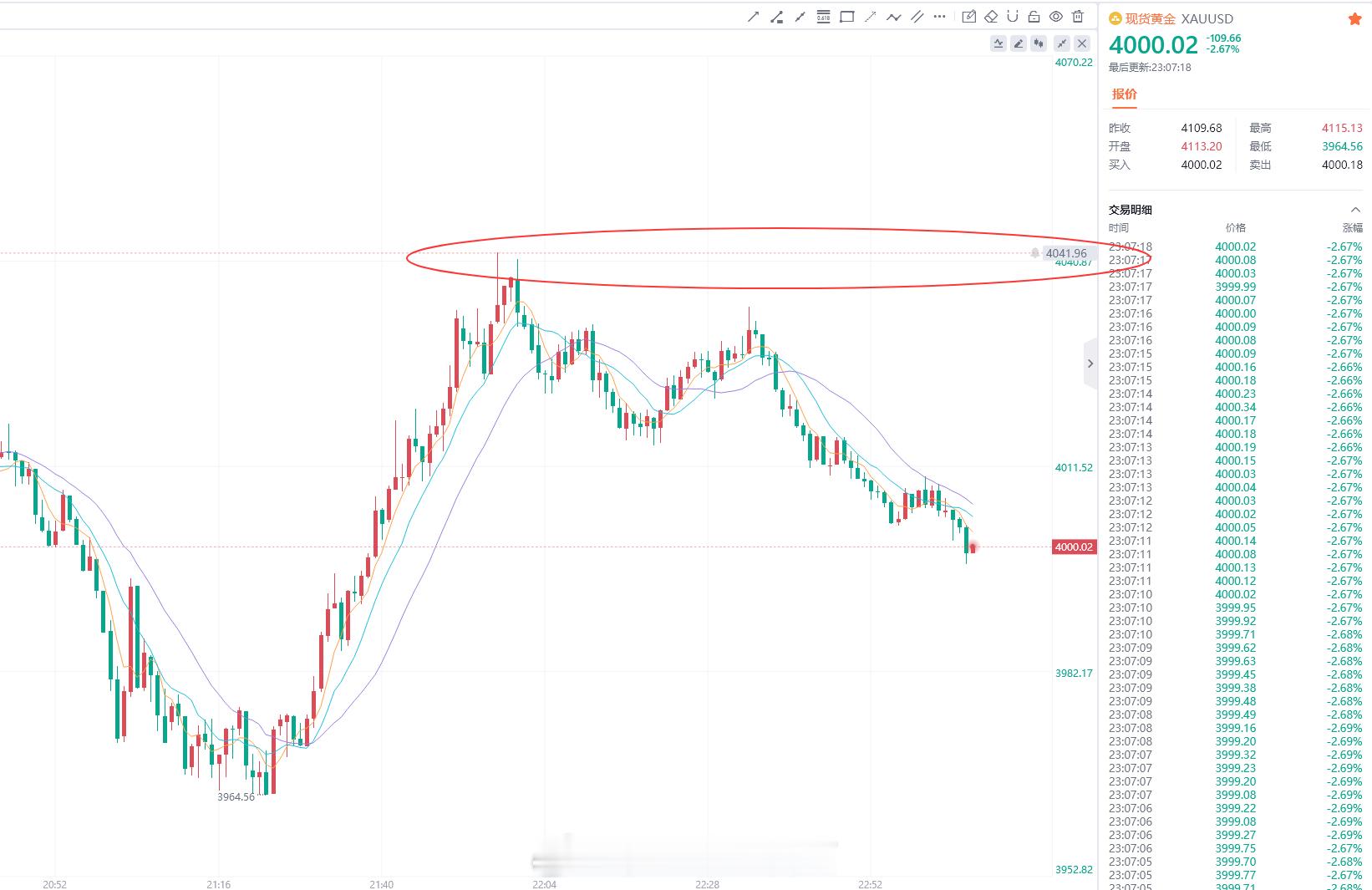Click the 4011.52 price axis label
The width and height of the screenshot is (1372, 890).
pos(1074,468)
